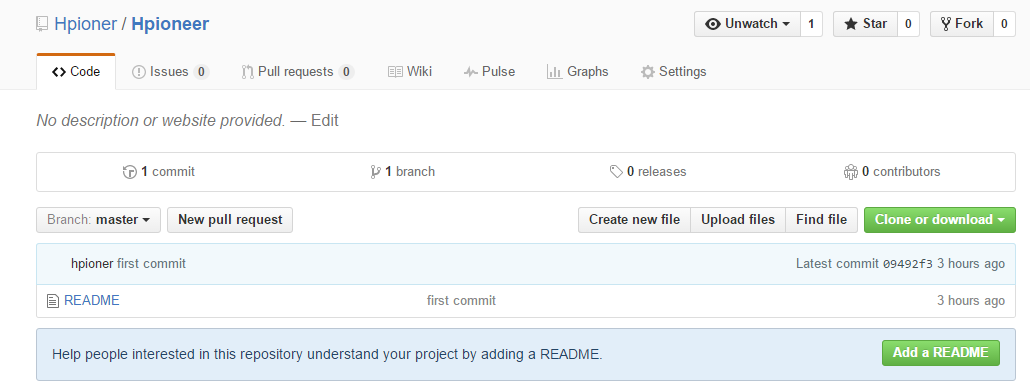Open the Settings tab

click(x=673, y=72)
